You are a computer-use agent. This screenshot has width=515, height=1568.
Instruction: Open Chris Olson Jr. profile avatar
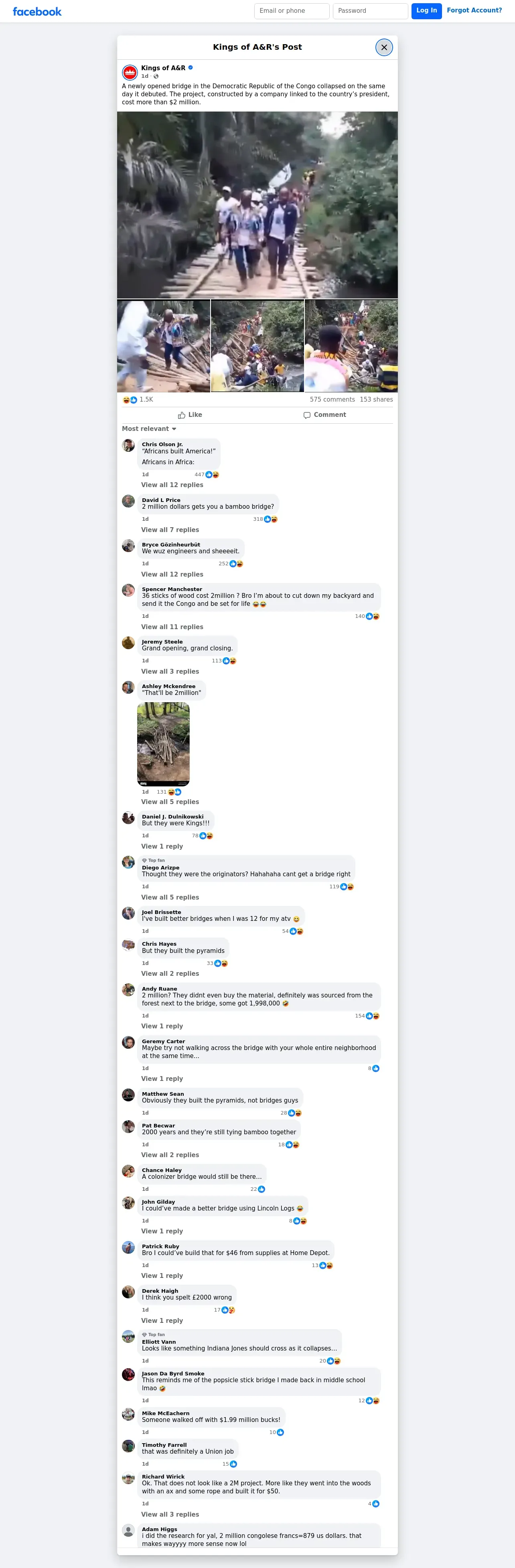[x=128, y=446]
